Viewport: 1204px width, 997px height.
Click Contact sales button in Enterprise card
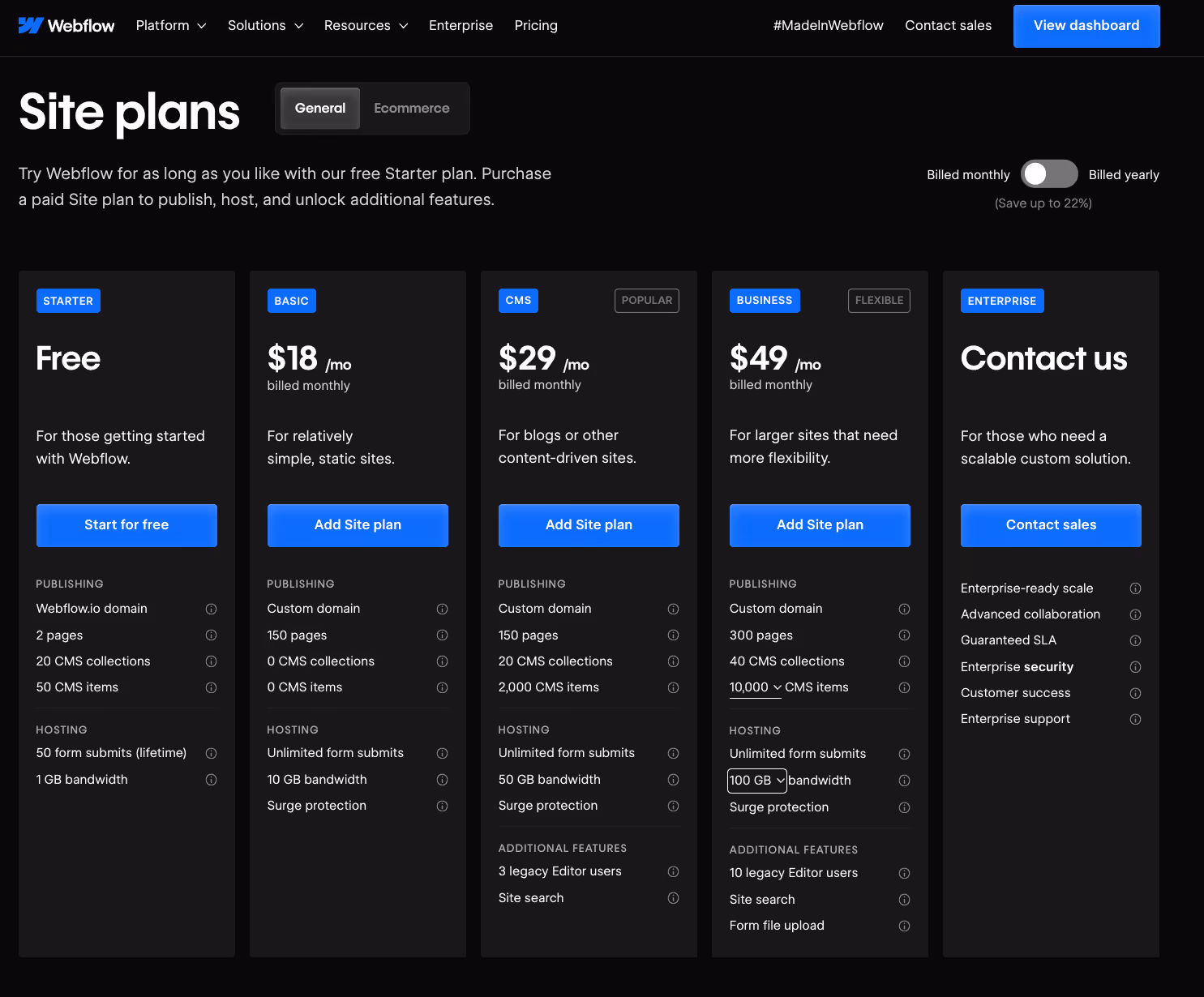(1051, 525)
